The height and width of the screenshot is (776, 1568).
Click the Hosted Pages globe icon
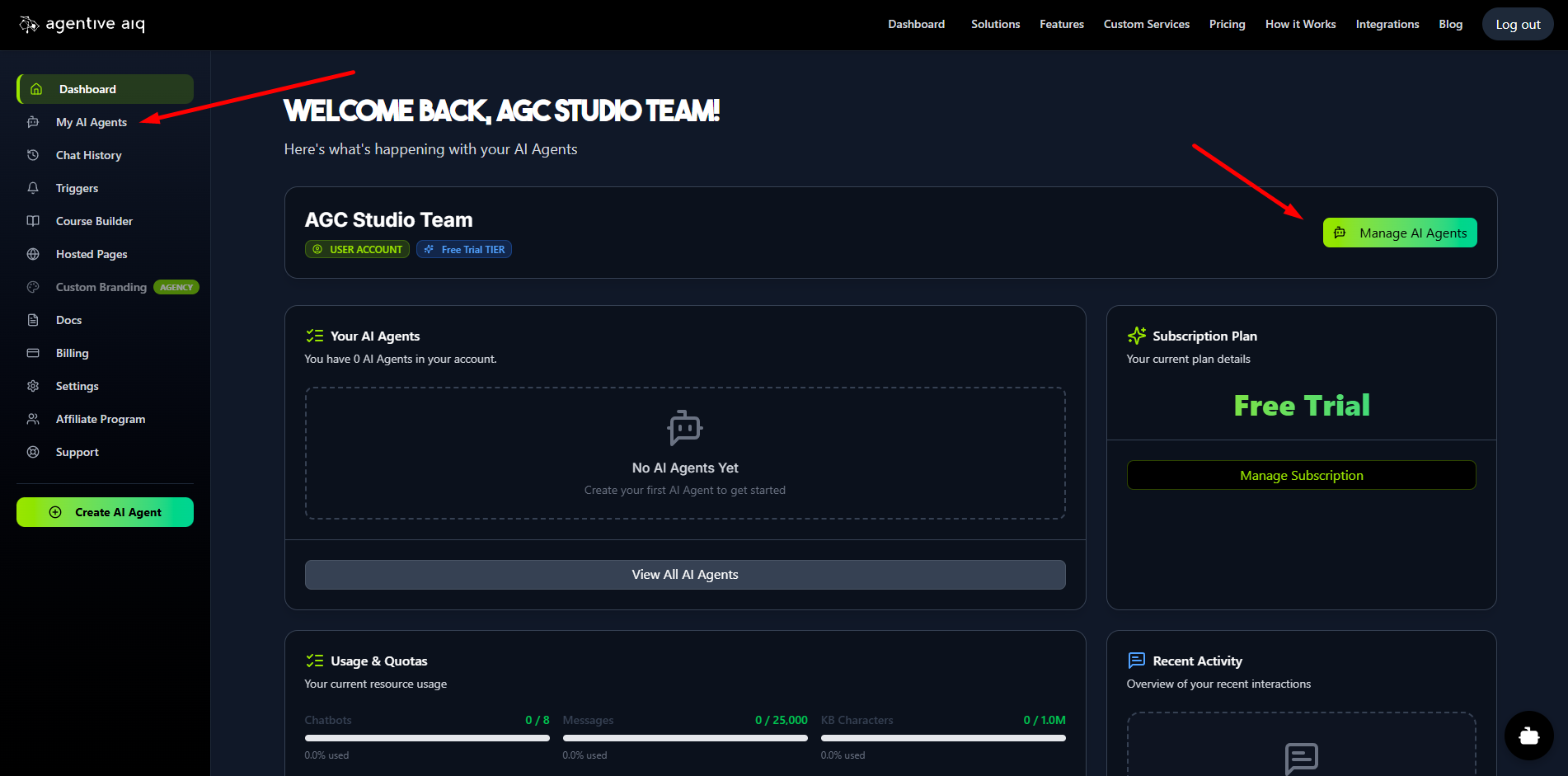click(x=33, y=254)
